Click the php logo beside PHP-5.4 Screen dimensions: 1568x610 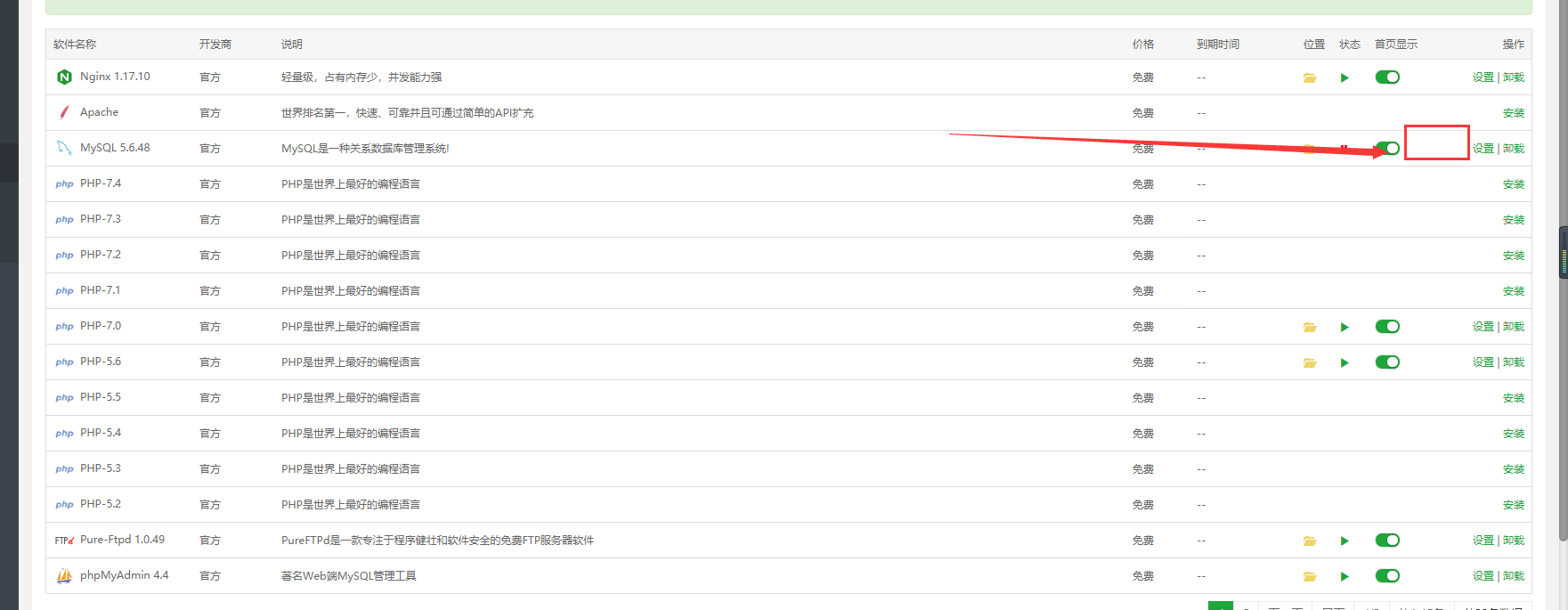[x=64, y=434]
